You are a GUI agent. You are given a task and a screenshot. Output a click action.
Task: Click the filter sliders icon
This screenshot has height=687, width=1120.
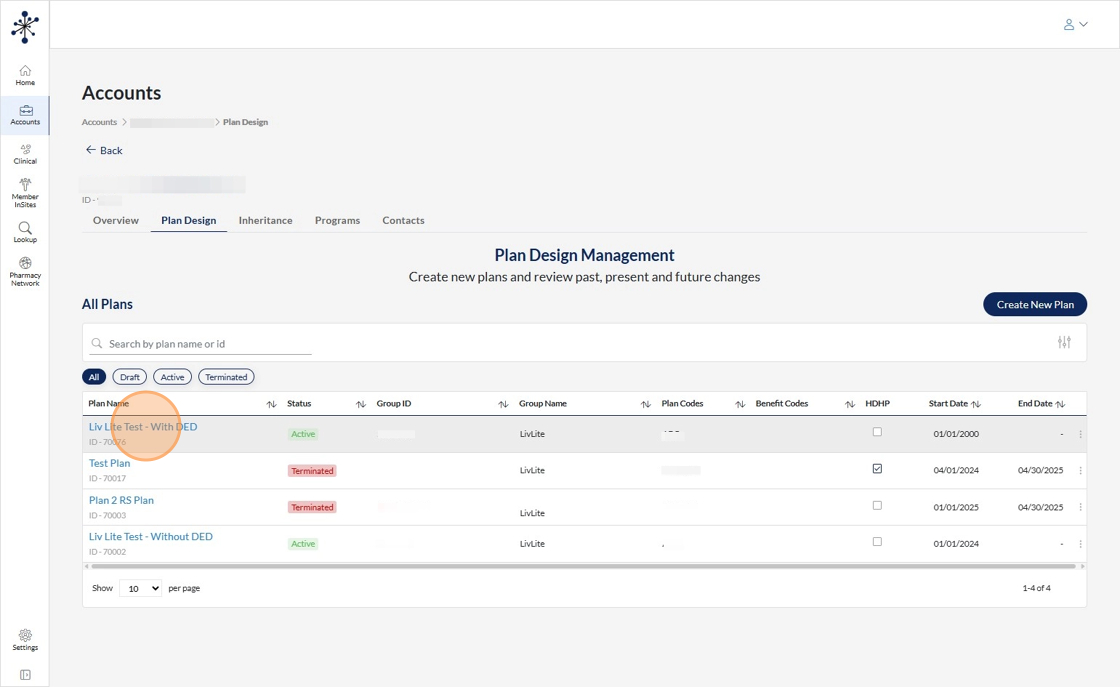(x=1064, y=342)
